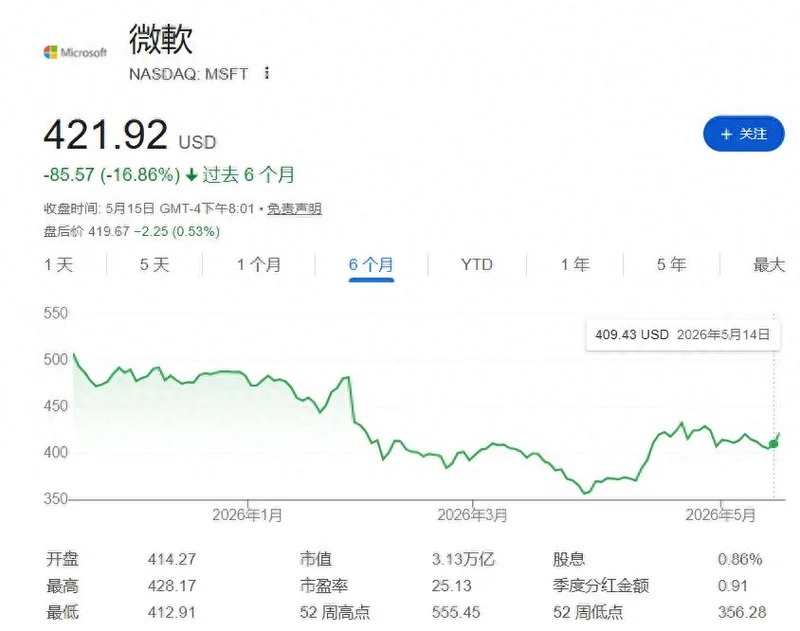Click the 52 周高点 value 555.45
Screen dimensions: 800x631
[x=456, y=612]
